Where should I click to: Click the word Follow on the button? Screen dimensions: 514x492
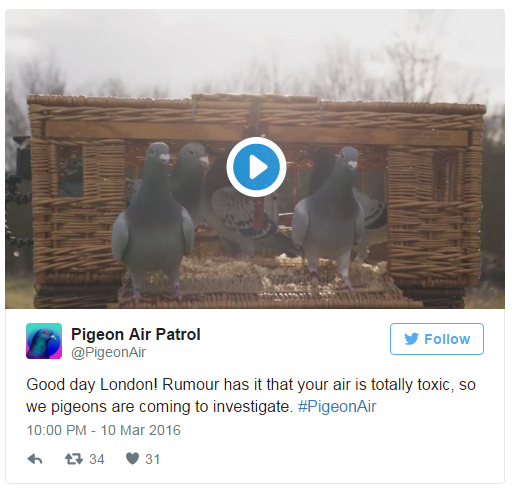(447, 339)
